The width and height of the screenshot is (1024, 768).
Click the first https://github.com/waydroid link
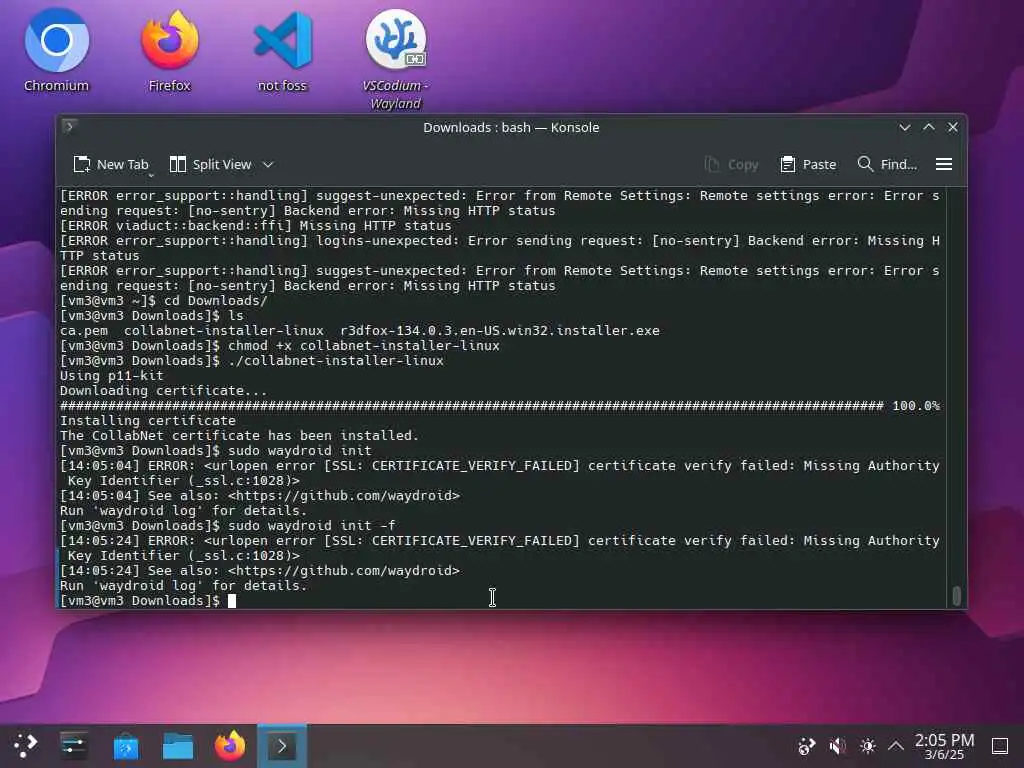click(x=344, y=496)
